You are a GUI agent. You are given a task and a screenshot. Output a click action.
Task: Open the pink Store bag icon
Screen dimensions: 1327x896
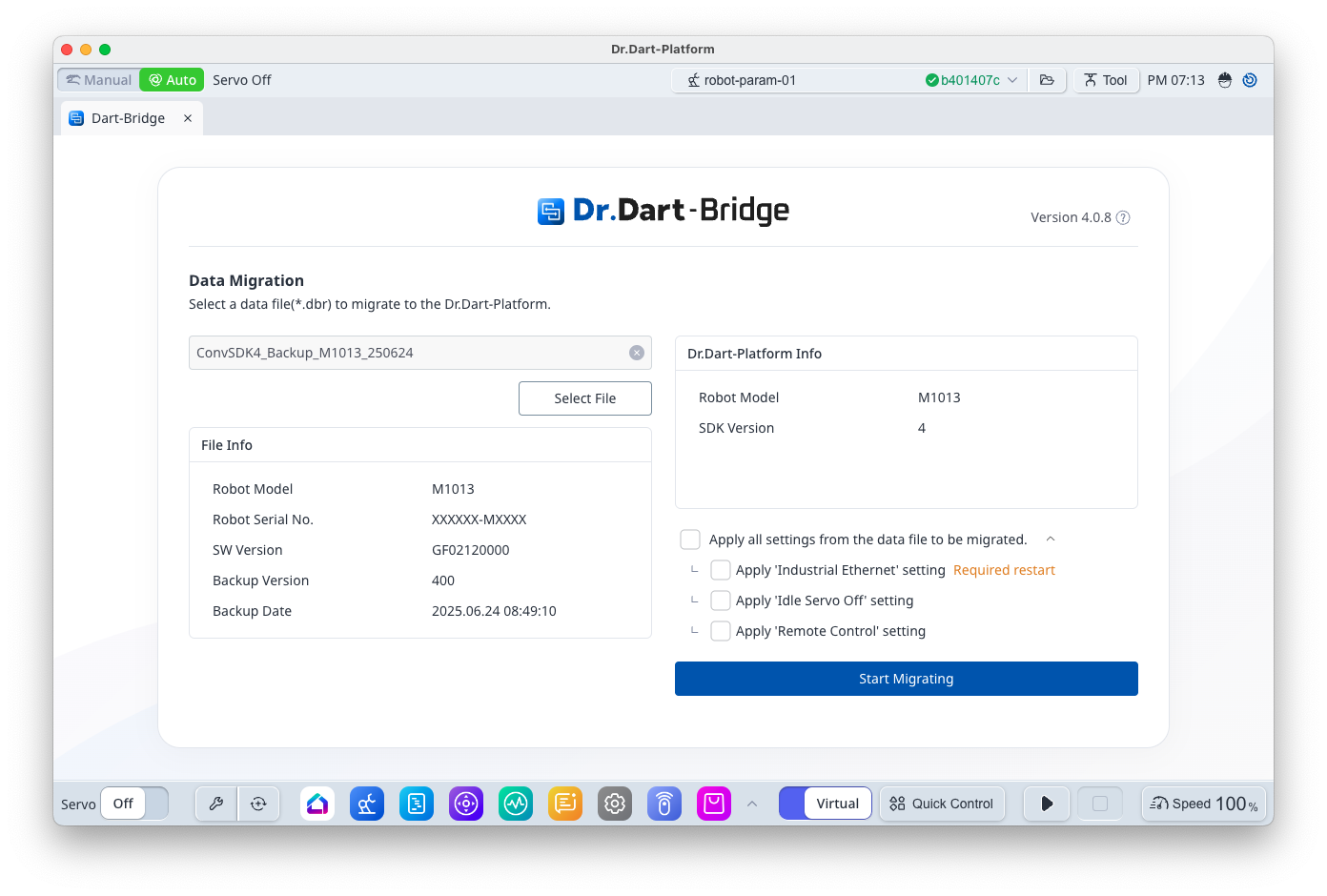713,804
